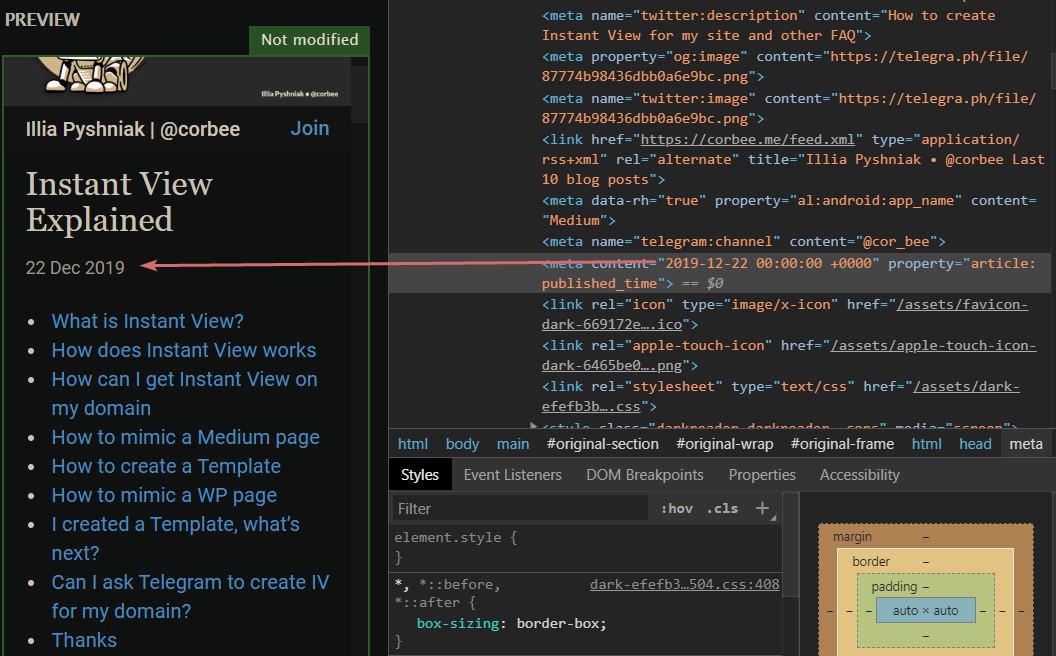Select the twitter:image meta node
The height and width of the screenshot is (656, 1056).
[x=789, y=108]
